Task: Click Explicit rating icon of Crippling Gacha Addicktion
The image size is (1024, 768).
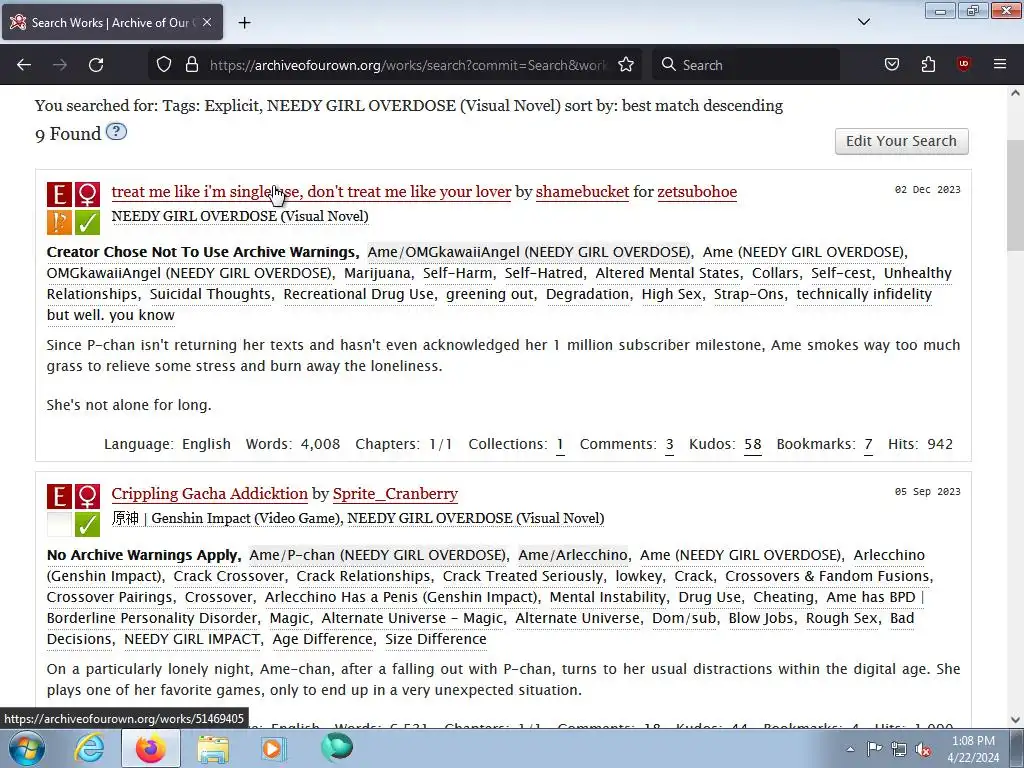Action: [59, 496]
